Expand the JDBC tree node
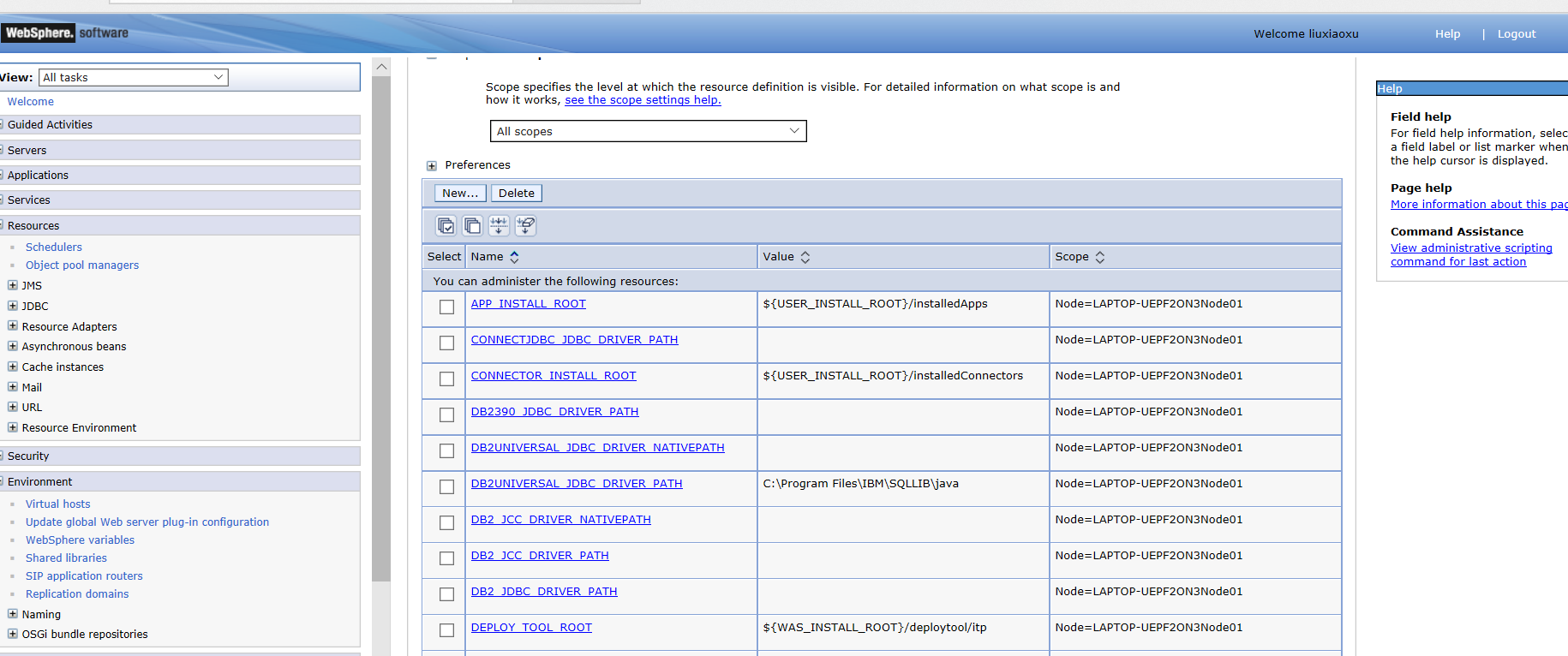The image size is (1568, 656). pos(13,306)
